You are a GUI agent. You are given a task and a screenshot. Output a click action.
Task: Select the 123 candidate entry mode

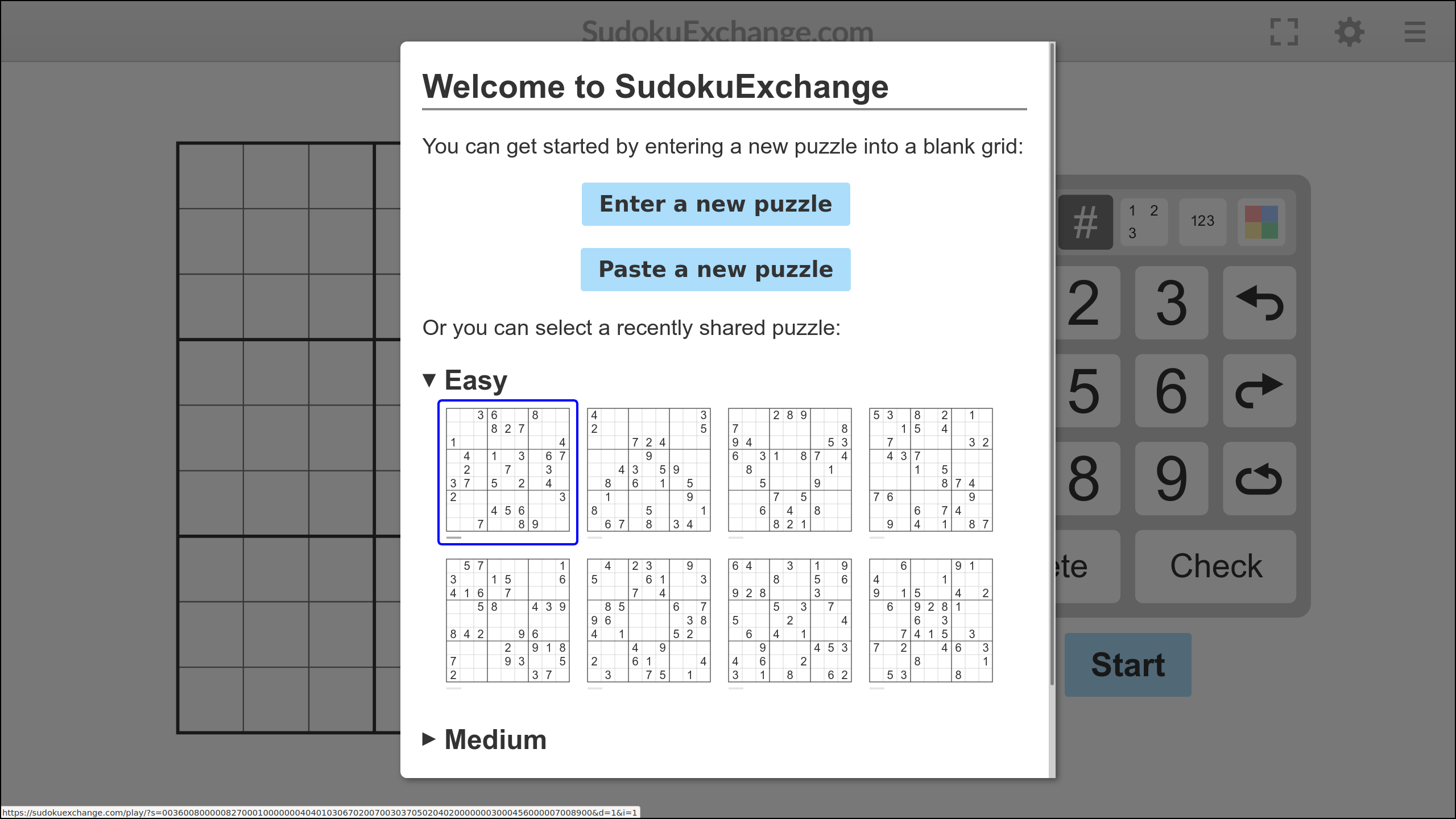[x=1202, y=222]
